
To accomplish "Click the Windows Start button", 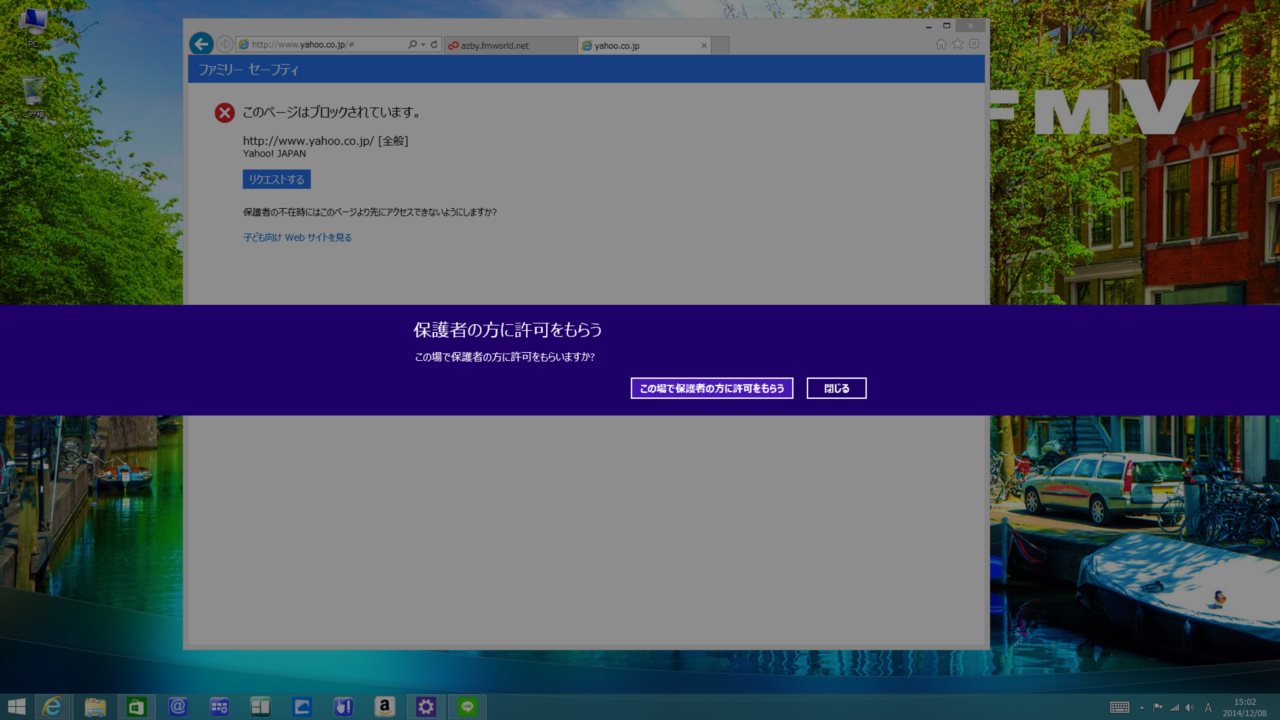I will click(x=16, y=707).
